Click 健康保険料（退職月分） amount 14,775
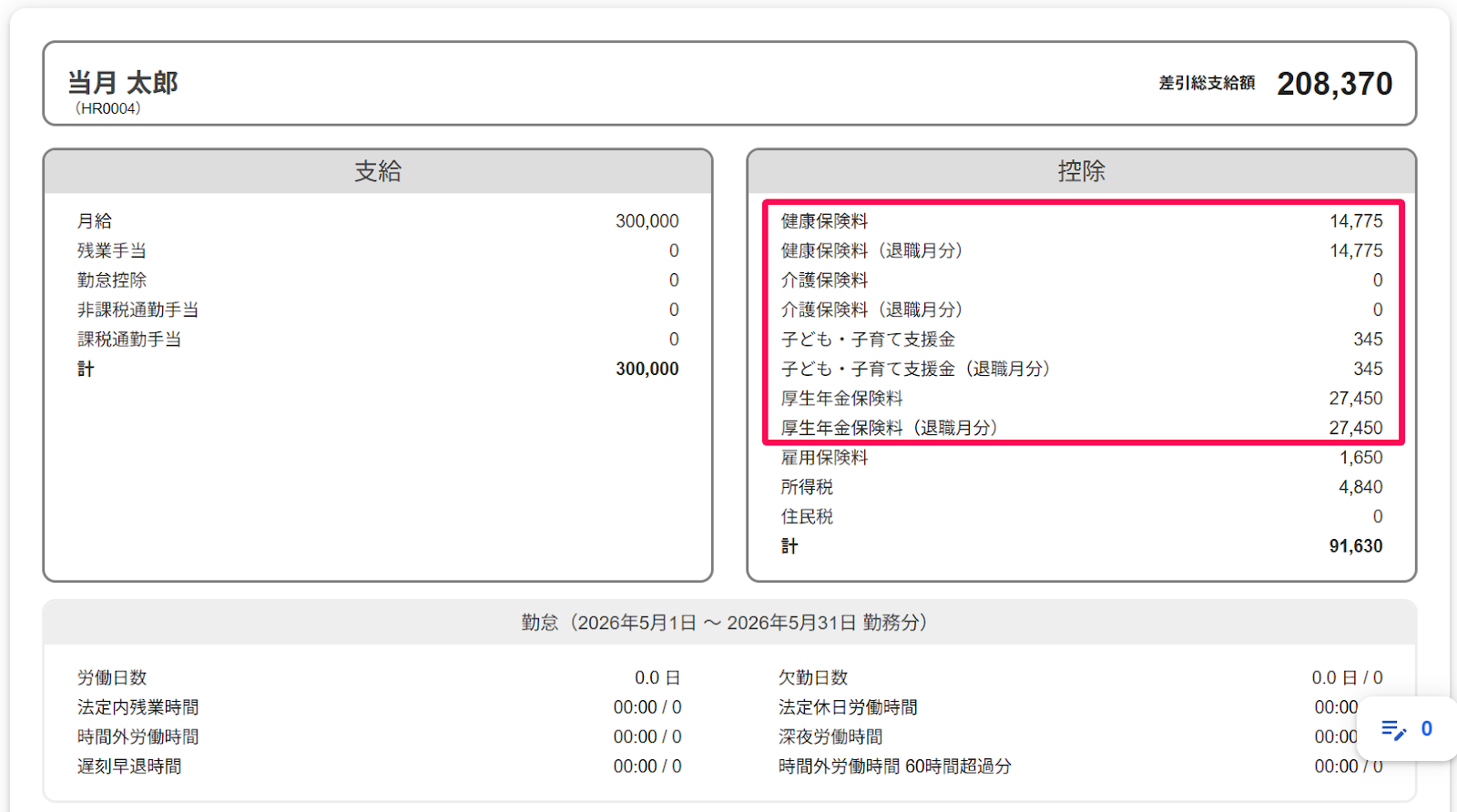The image size is (1457, 812). coord(1355,250)
